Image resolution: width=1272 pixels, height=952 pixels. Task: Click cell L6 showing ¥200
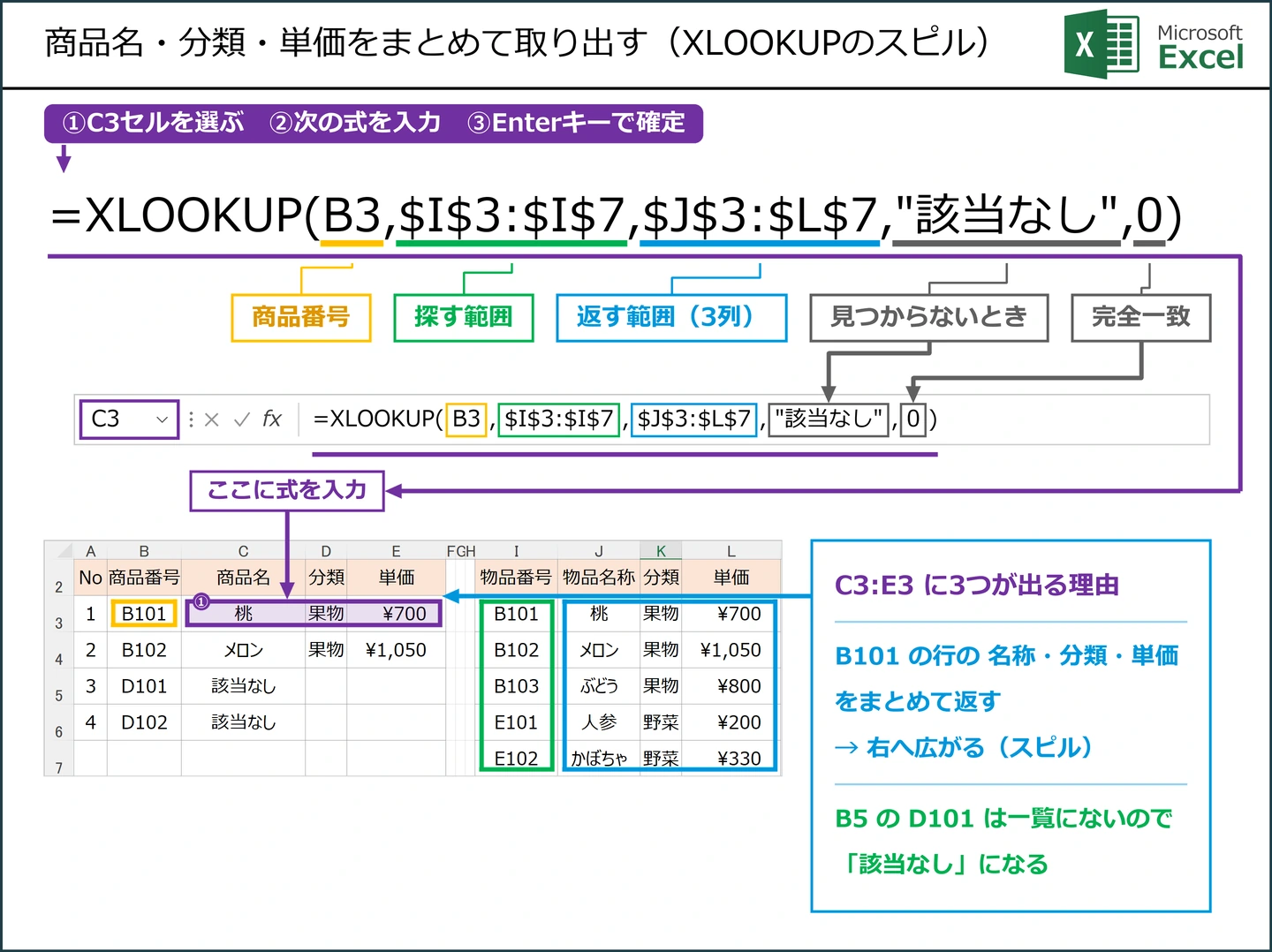(x=731, y=722)
